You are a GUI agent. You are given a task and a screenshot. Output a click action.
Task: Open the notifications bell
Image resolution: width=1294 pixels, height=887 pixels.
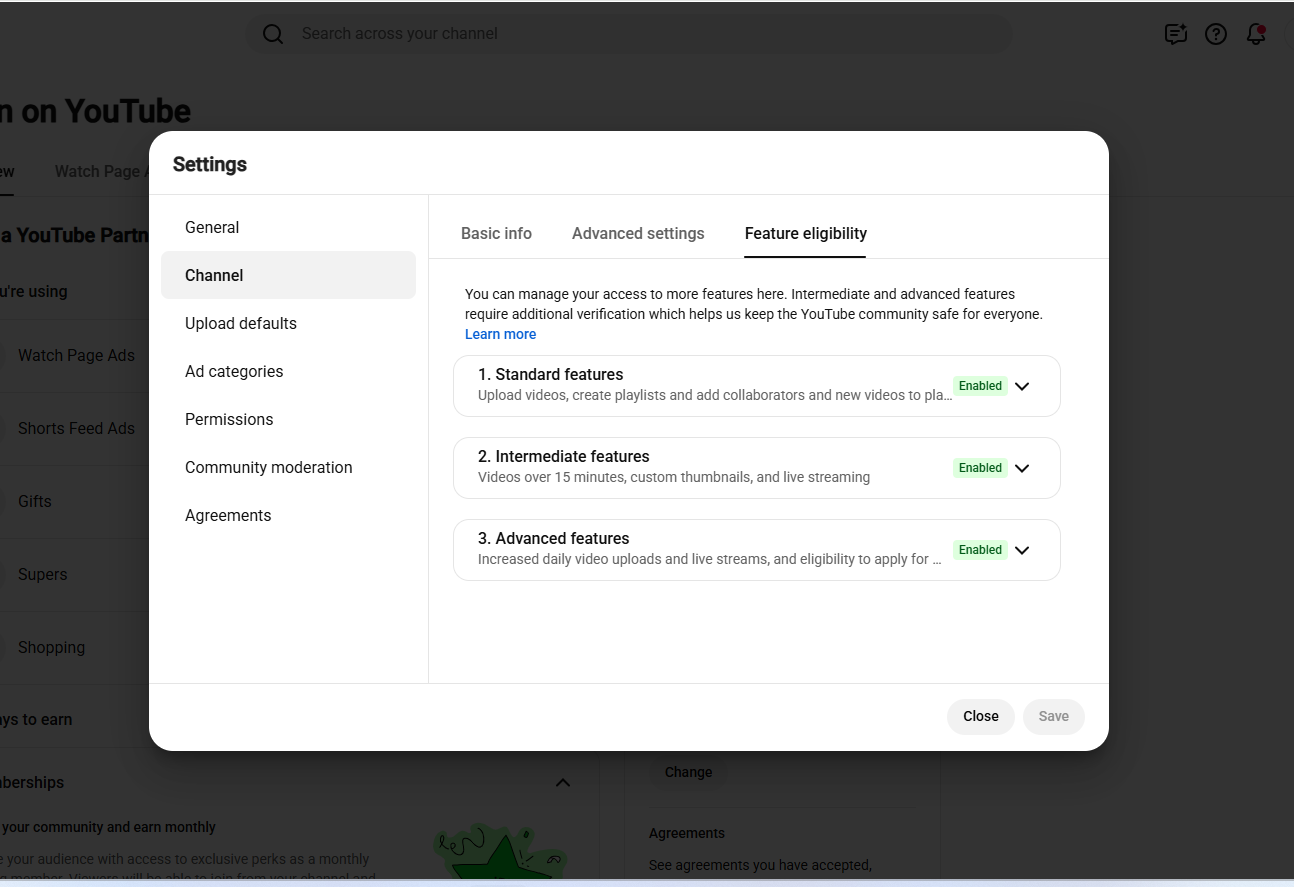pos(1256,34)
